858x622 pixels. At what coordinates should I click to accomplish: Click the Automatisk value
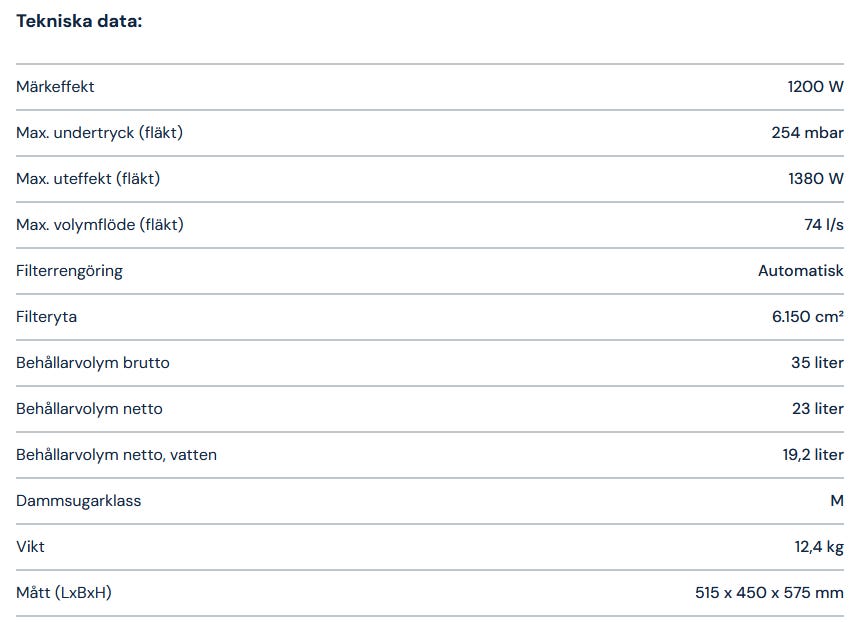800,271
